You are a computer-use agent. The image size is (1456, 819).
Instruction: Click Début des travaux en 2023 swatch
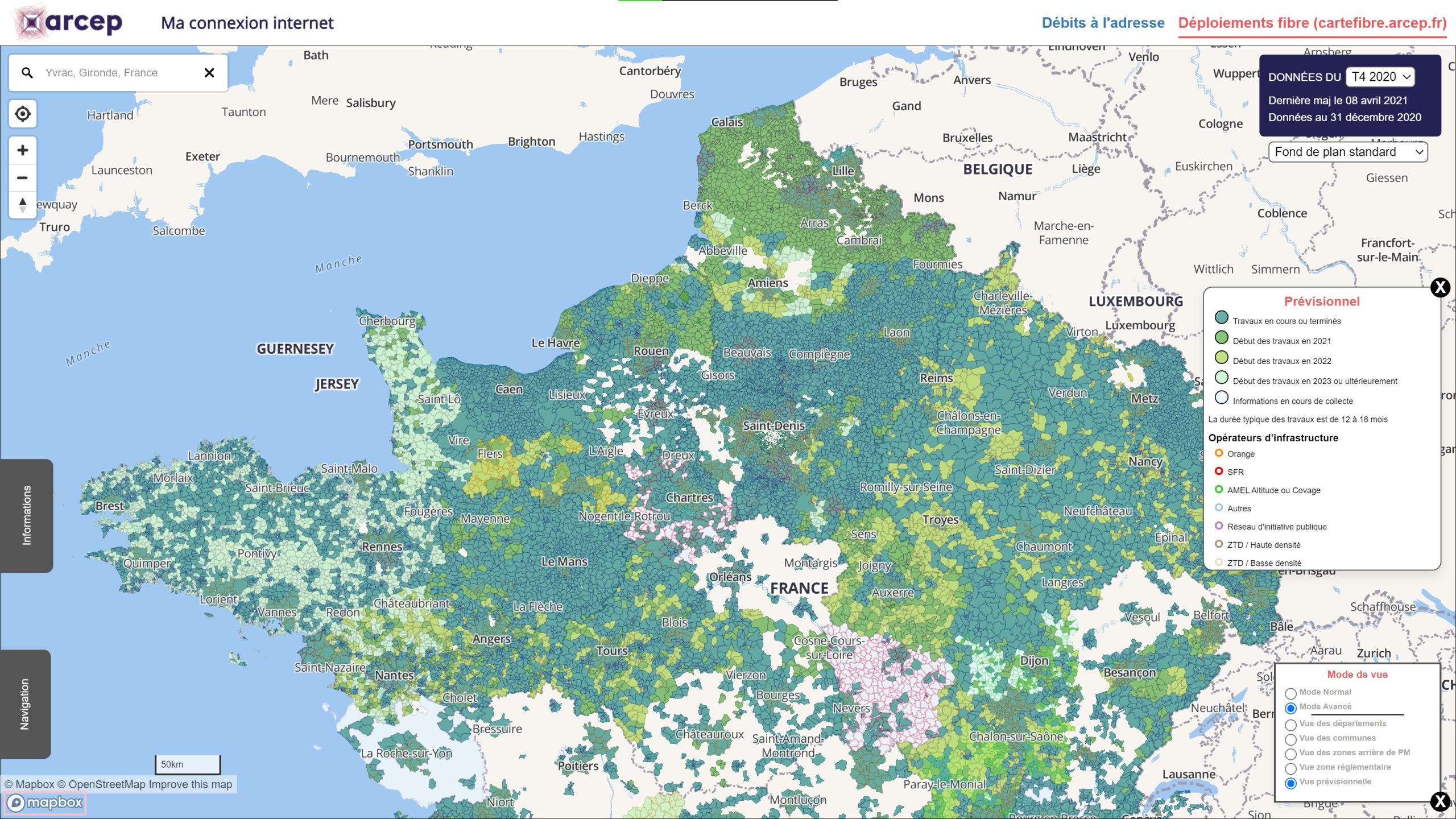[x=1222, y=377]
